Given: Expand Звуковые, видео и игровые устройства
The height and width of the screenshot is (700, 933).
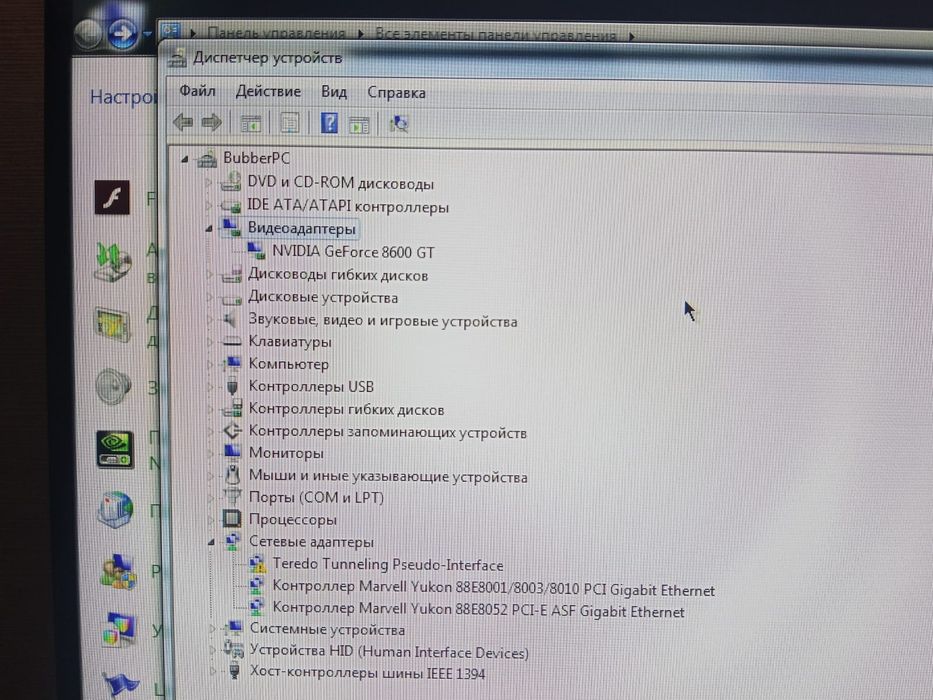Looking at the screenshot, I should pos(209,320).
